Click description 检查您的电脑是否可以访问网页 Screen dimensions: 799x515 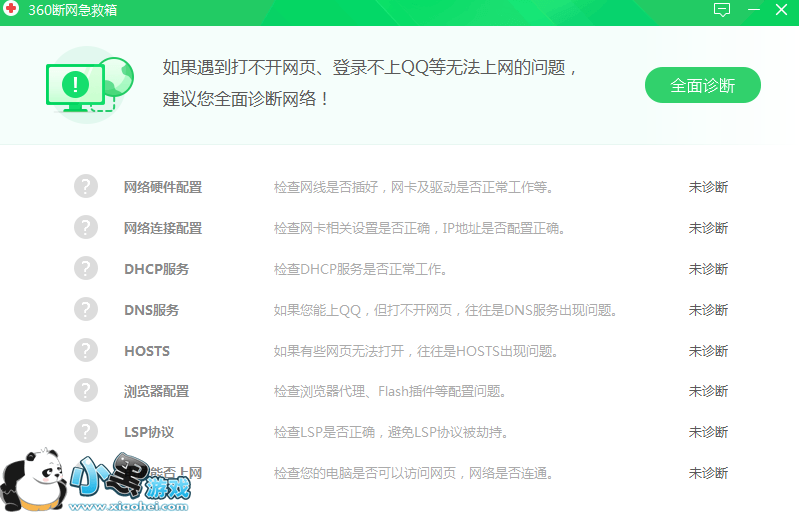coord(413,473)
